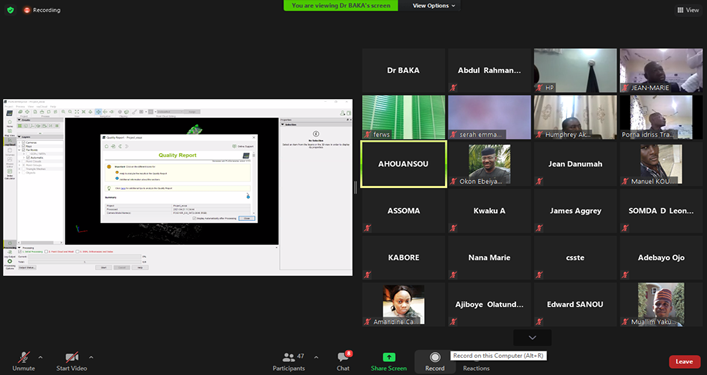Screen dimensions: 707x375
Task: Expand audio options arrow beside Unmute
Action: (41, 357)
